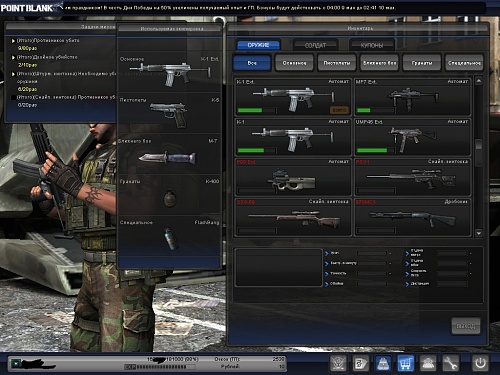Switch to the ОРУЖИЕ tab

click(259, 45)
